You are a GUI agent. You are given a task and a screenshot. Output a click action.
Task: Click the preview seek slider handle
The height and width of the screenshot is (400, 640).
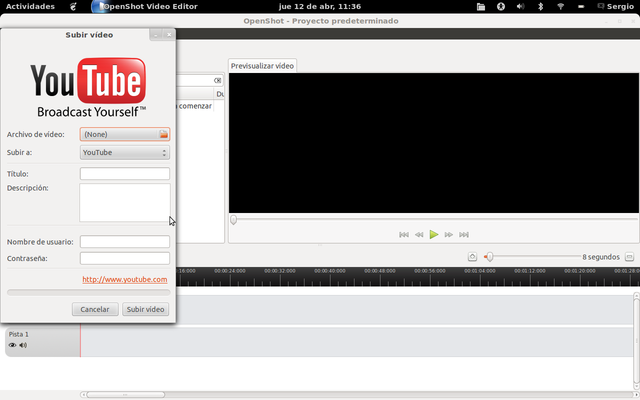tap(233, 220)
